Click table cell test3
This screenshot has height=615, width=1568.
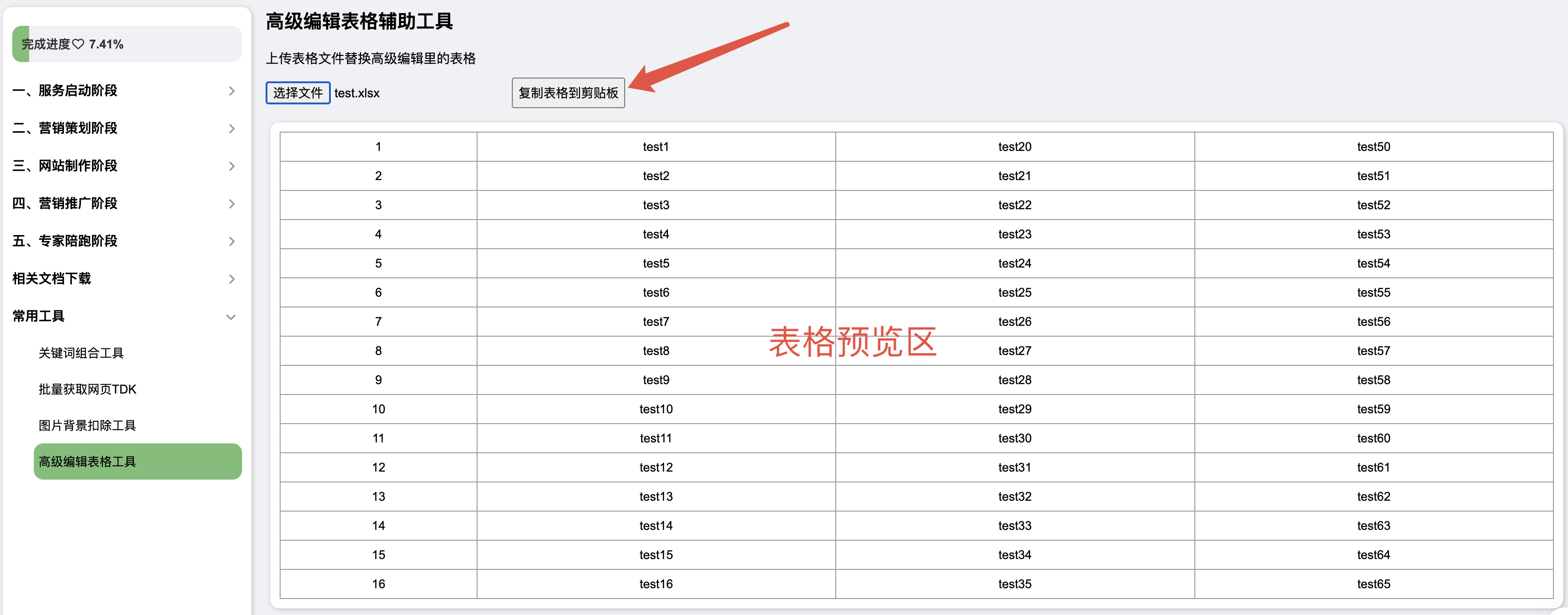pyautogui.click(x=656, y=205)
